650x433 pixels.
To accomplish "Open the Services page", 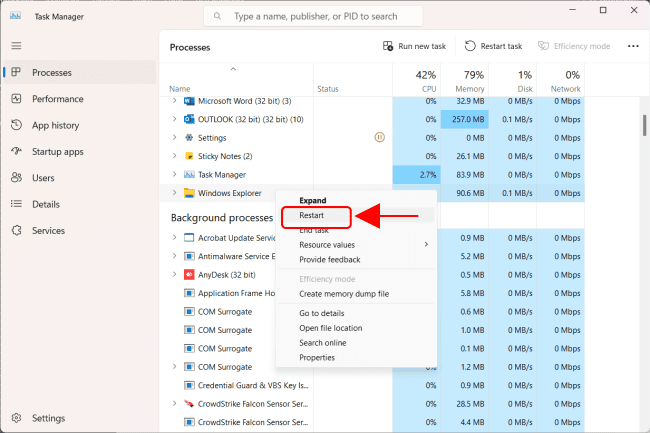I will tap(48, 230).
